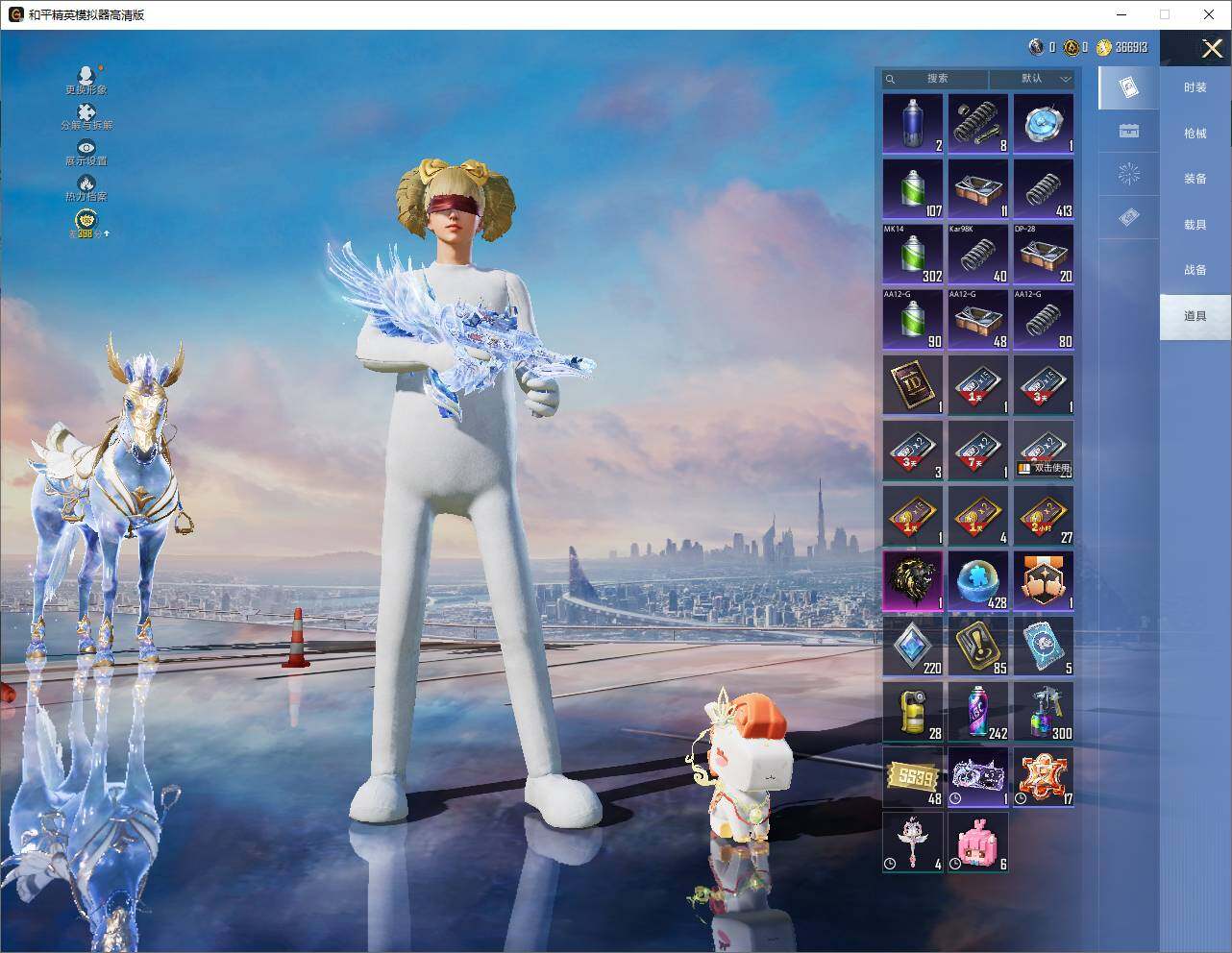
Task: Select the puzzle-piece orb item (428)
Action: (978, 580)
